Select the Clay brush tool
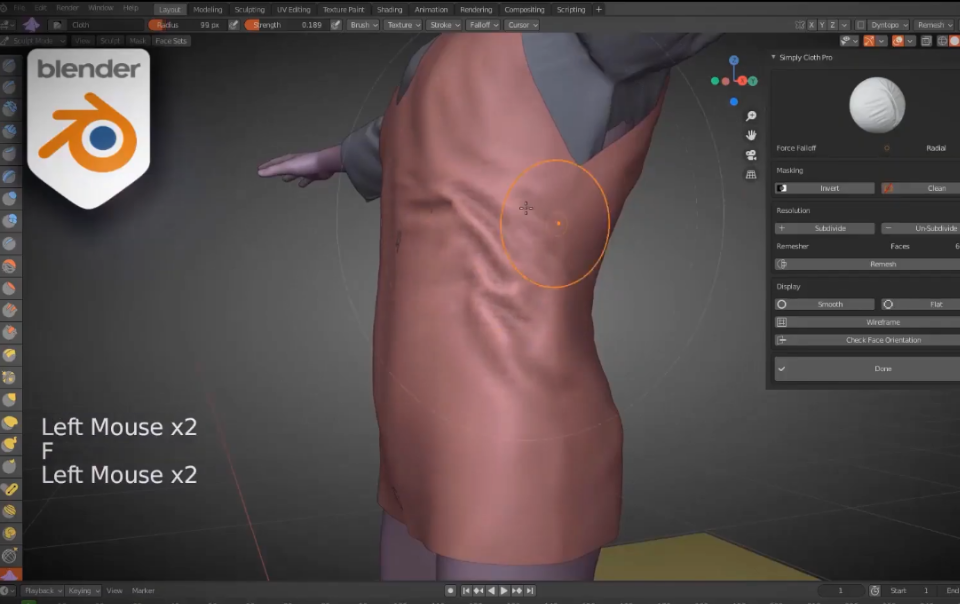 point(10,109)
